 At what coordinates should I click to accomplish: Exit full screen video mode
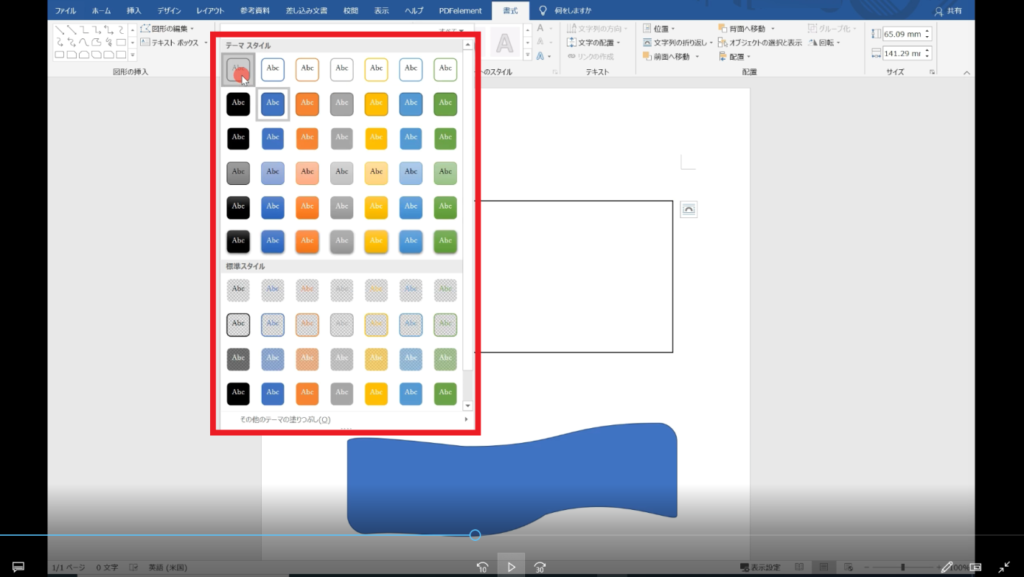1004,567
